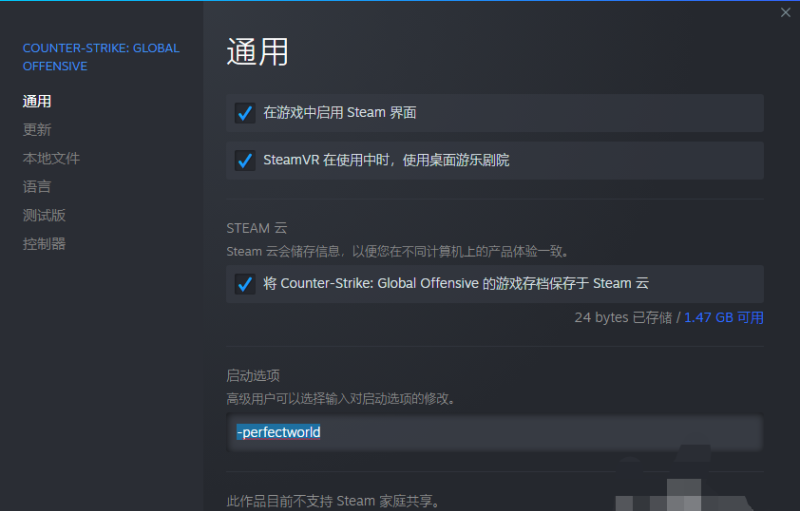
Task: Click the 高级用户可以选择输入 description text
Action: 340,399
